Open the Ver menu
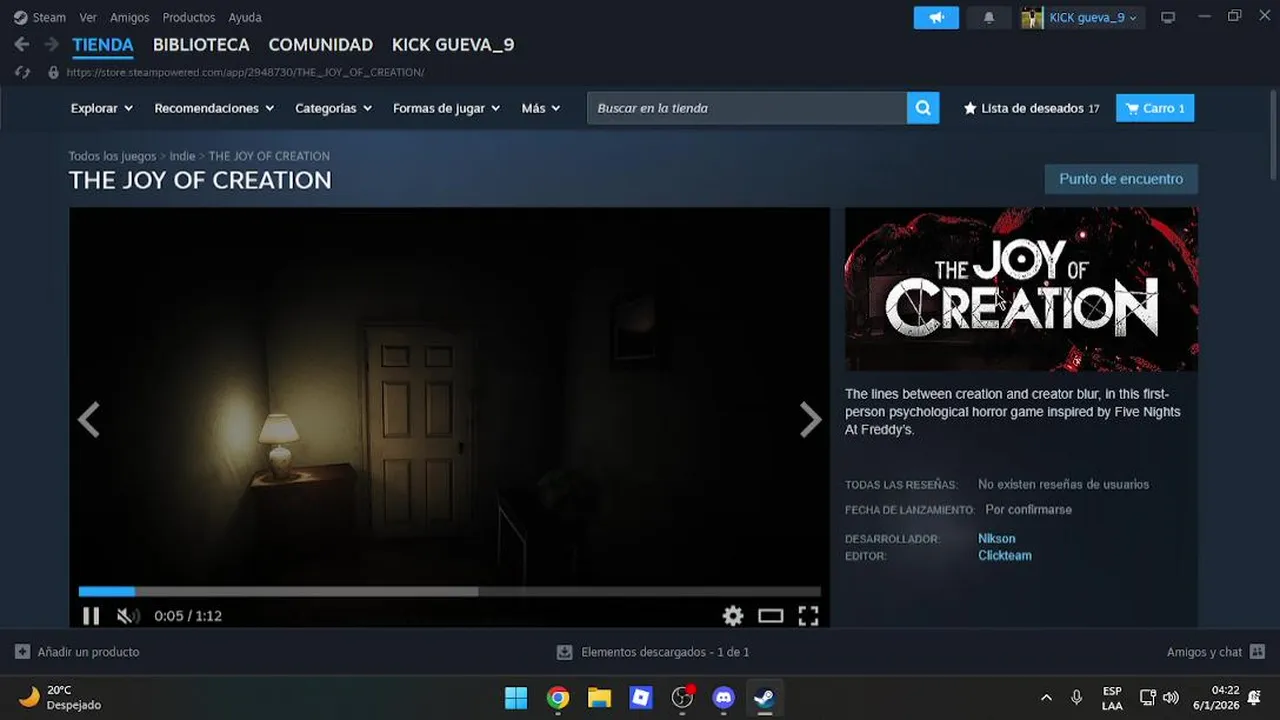Screen dimensions: 1280x720 [88, 17]
